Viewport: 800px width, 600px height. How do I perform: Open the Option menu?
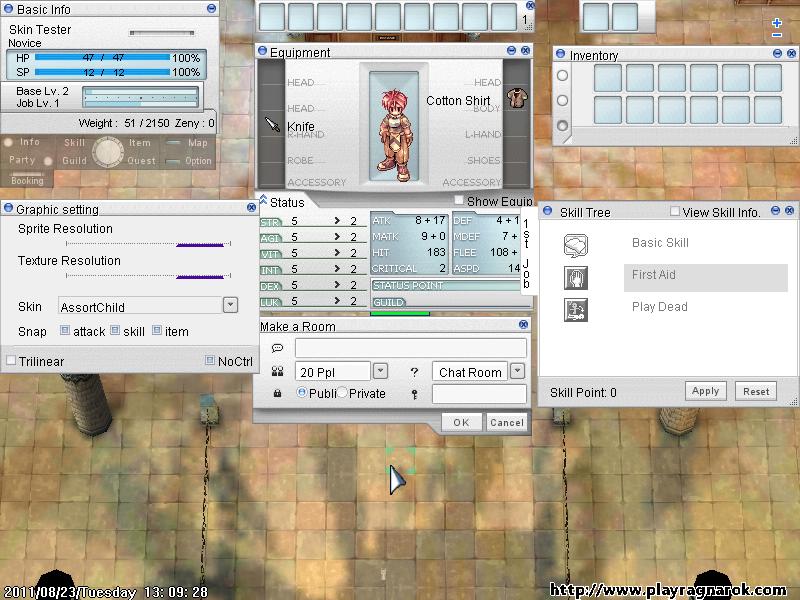198,161
